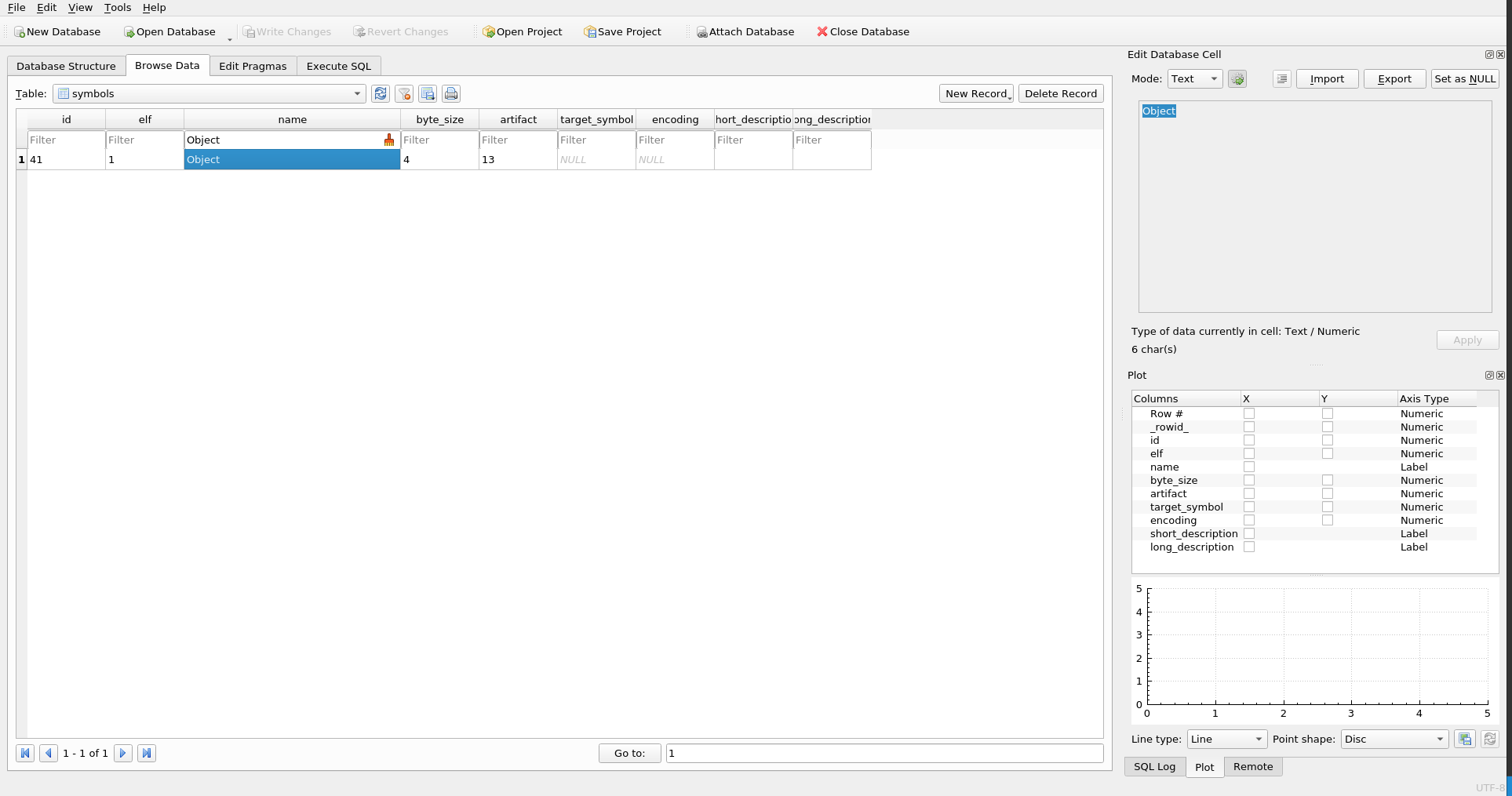Sort by the artifact column header
Viewport: 1512px width, 796px height.
click(x=518, y=120)
